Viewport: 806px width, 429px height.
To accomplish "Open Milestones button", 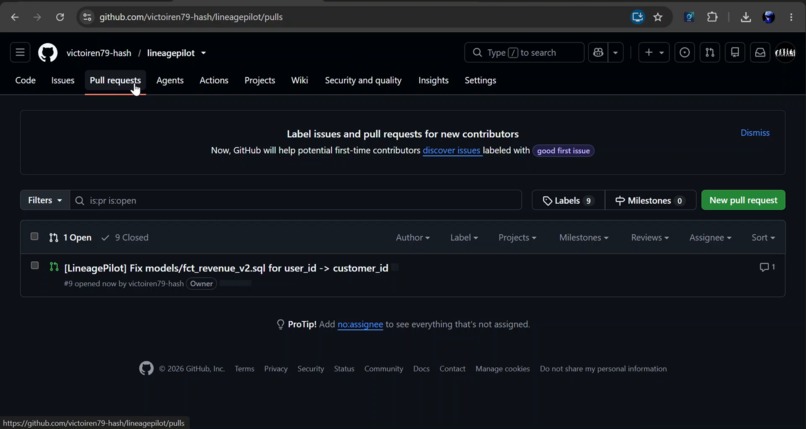I will 650,200.
